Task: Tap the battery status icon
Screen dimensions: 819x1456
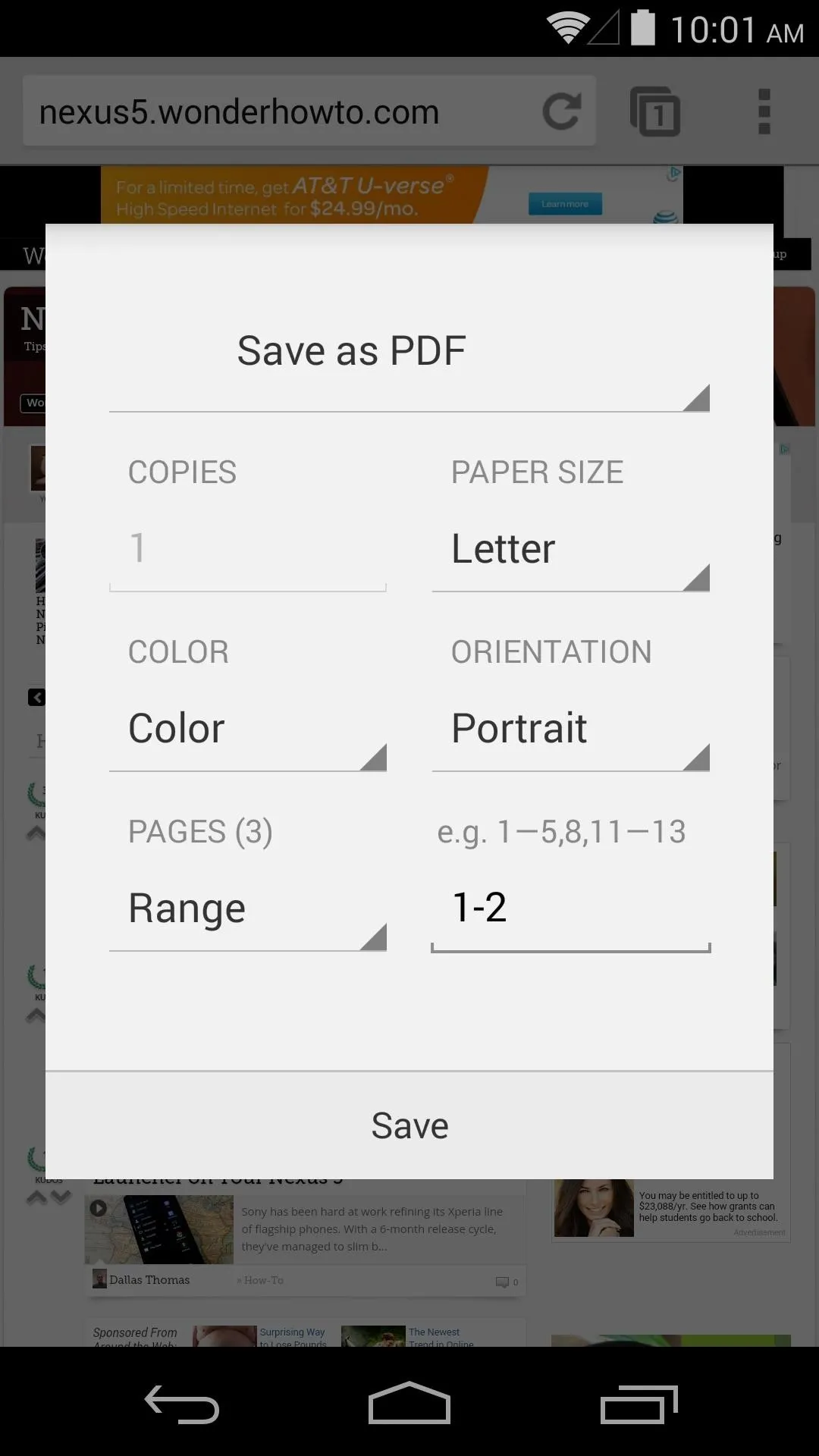Action: click(642, 27)
